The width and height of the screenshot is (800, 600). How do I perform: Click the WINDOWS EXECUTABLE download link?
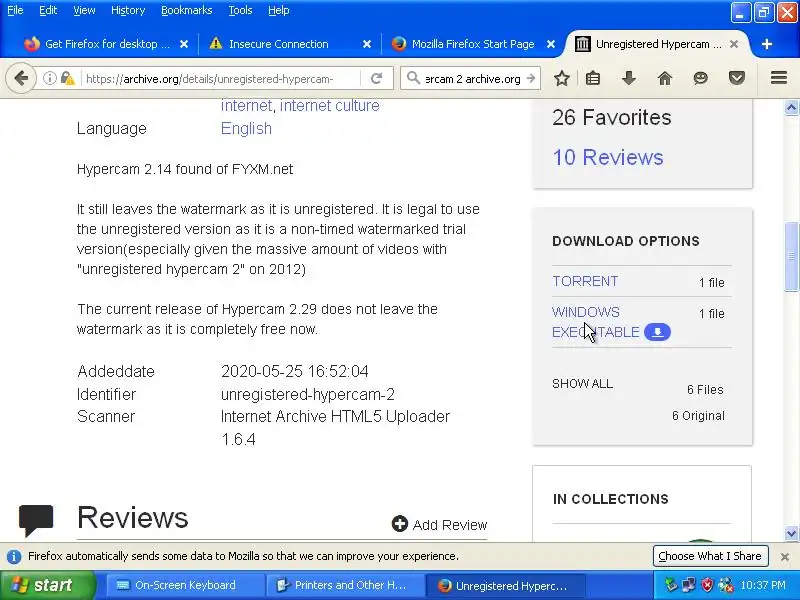[x=595, y=322]
